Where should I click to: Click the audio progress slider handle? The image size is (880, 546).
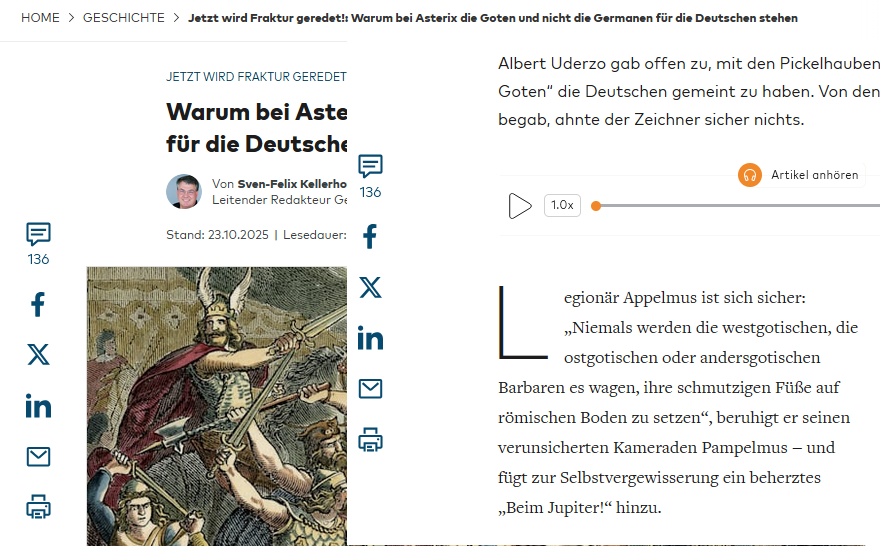[596, 206]
